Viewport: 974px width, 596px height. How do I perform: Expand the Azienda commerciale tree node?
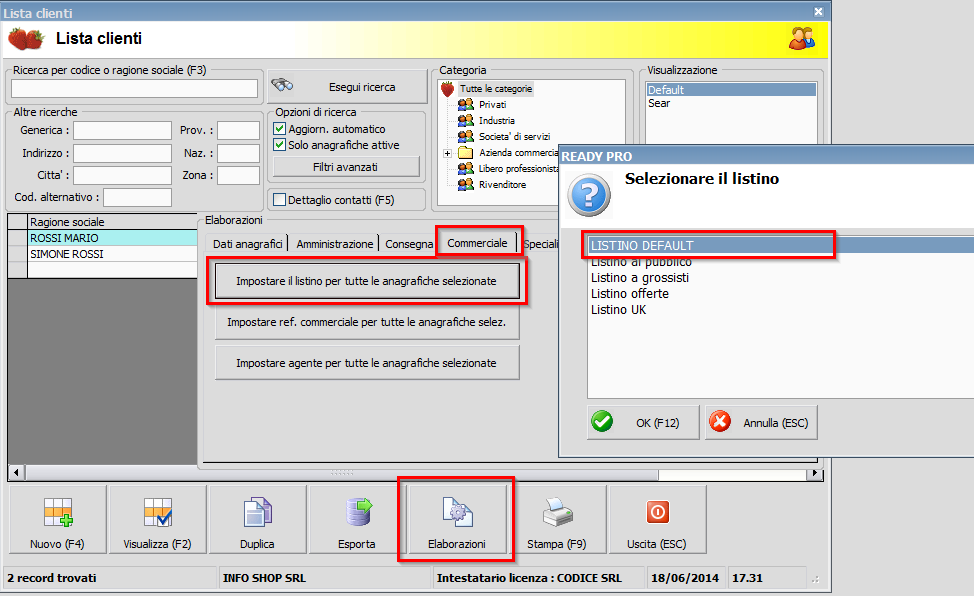pos(447,153)
